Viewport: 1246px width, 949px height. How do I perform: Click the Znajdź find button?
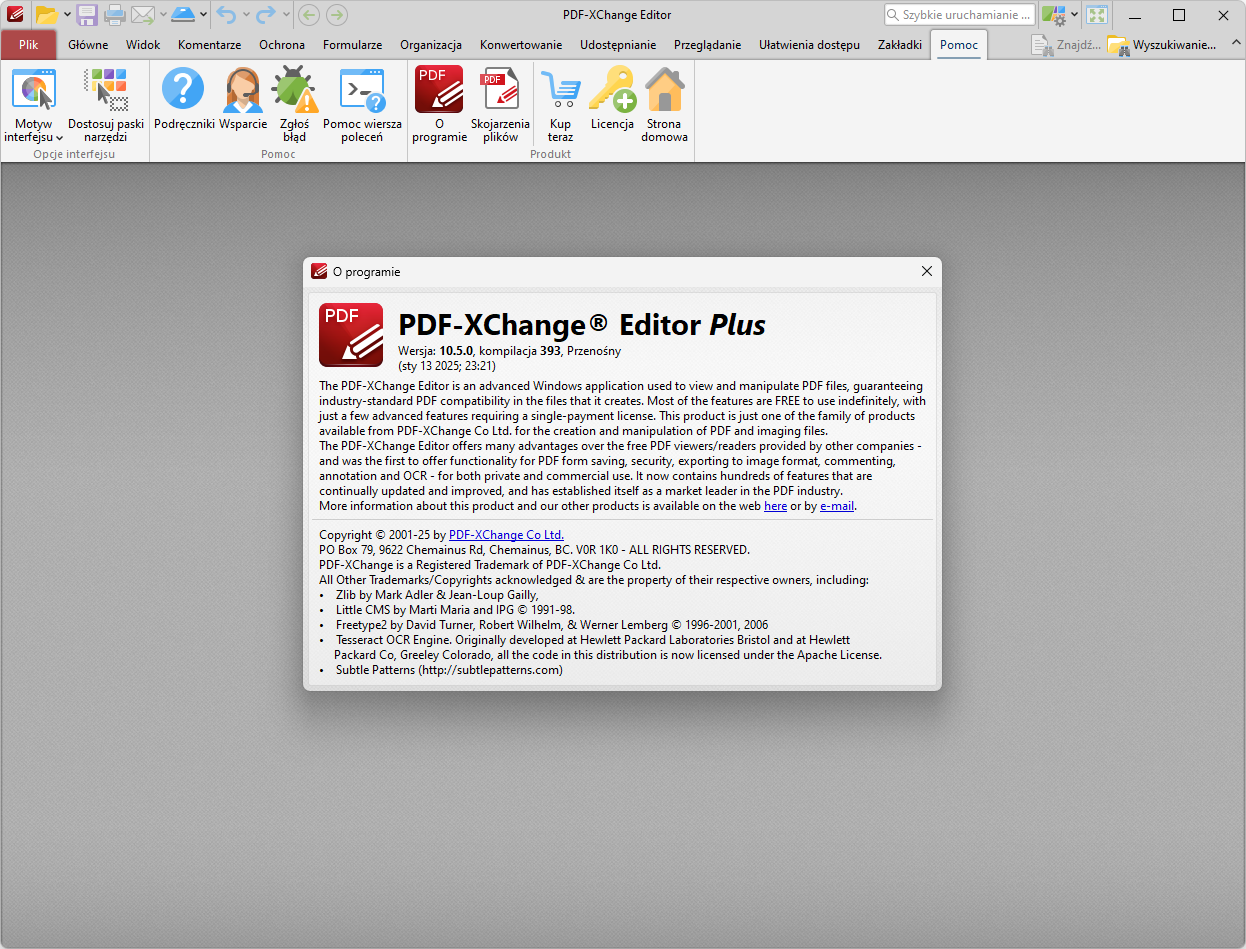(1067, 45)
